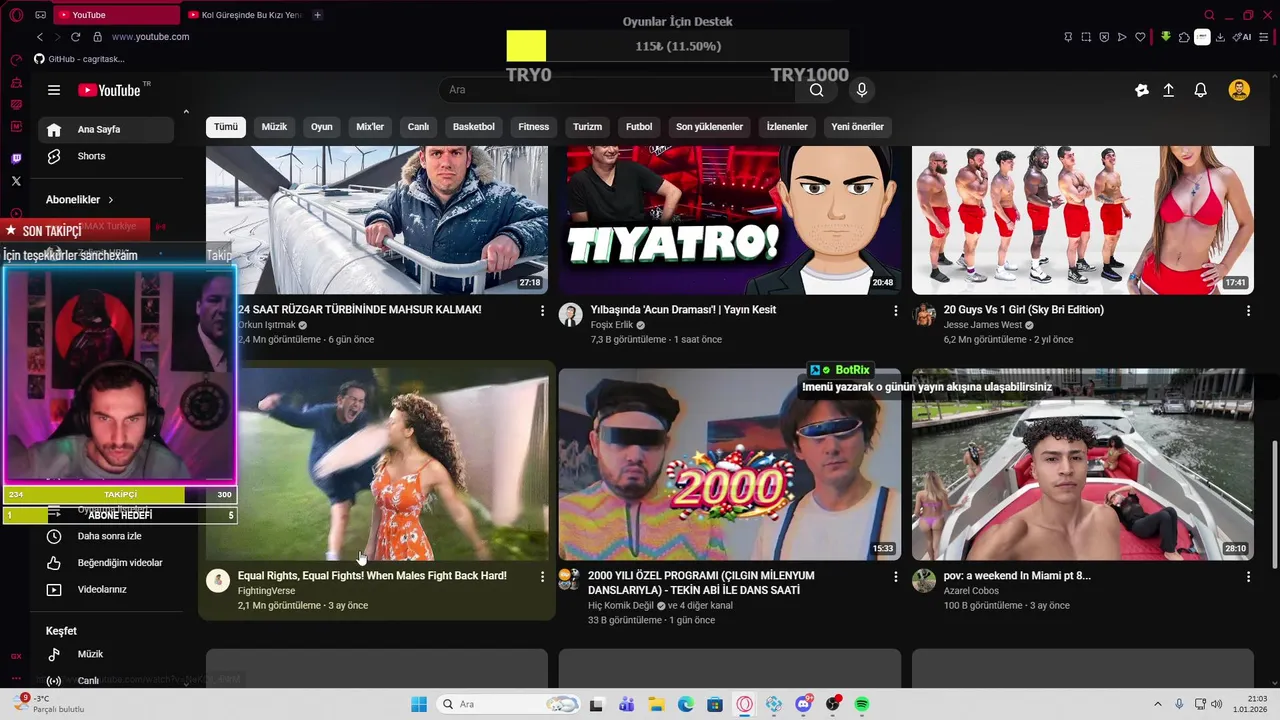This screenshot has width=1280, height=720.
Task: Open GX Control speedometer in Opera sidebar
Action: (16, 60)
